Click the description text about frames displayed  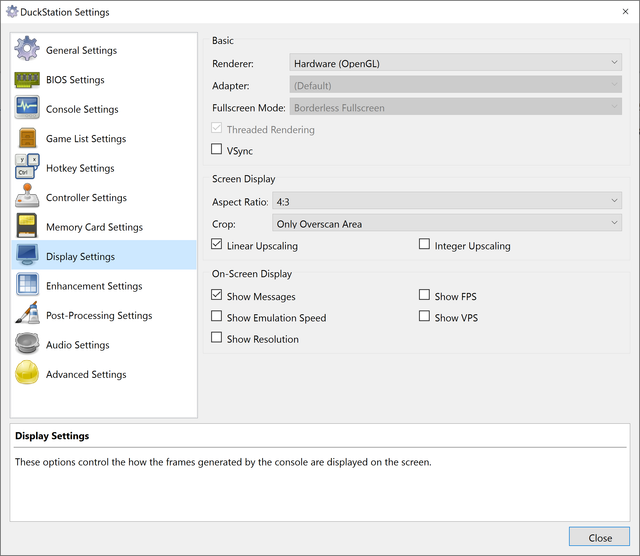pyautogui.click(x=223, y=462)
